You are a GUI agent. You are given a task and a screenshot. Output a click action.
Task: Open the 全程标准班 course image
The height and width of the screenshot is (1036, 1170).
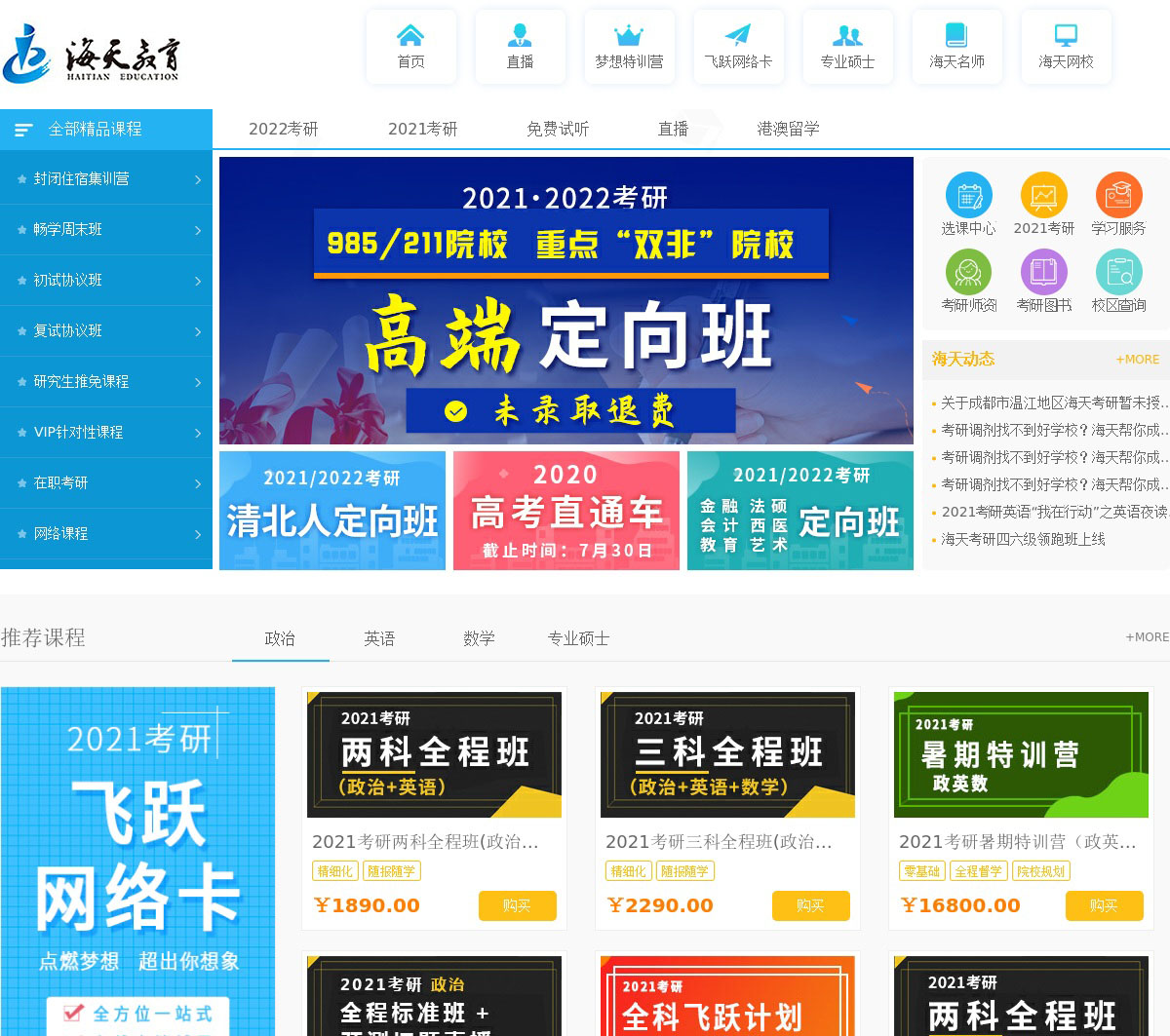pyautogui.click(x=434, y=996)
